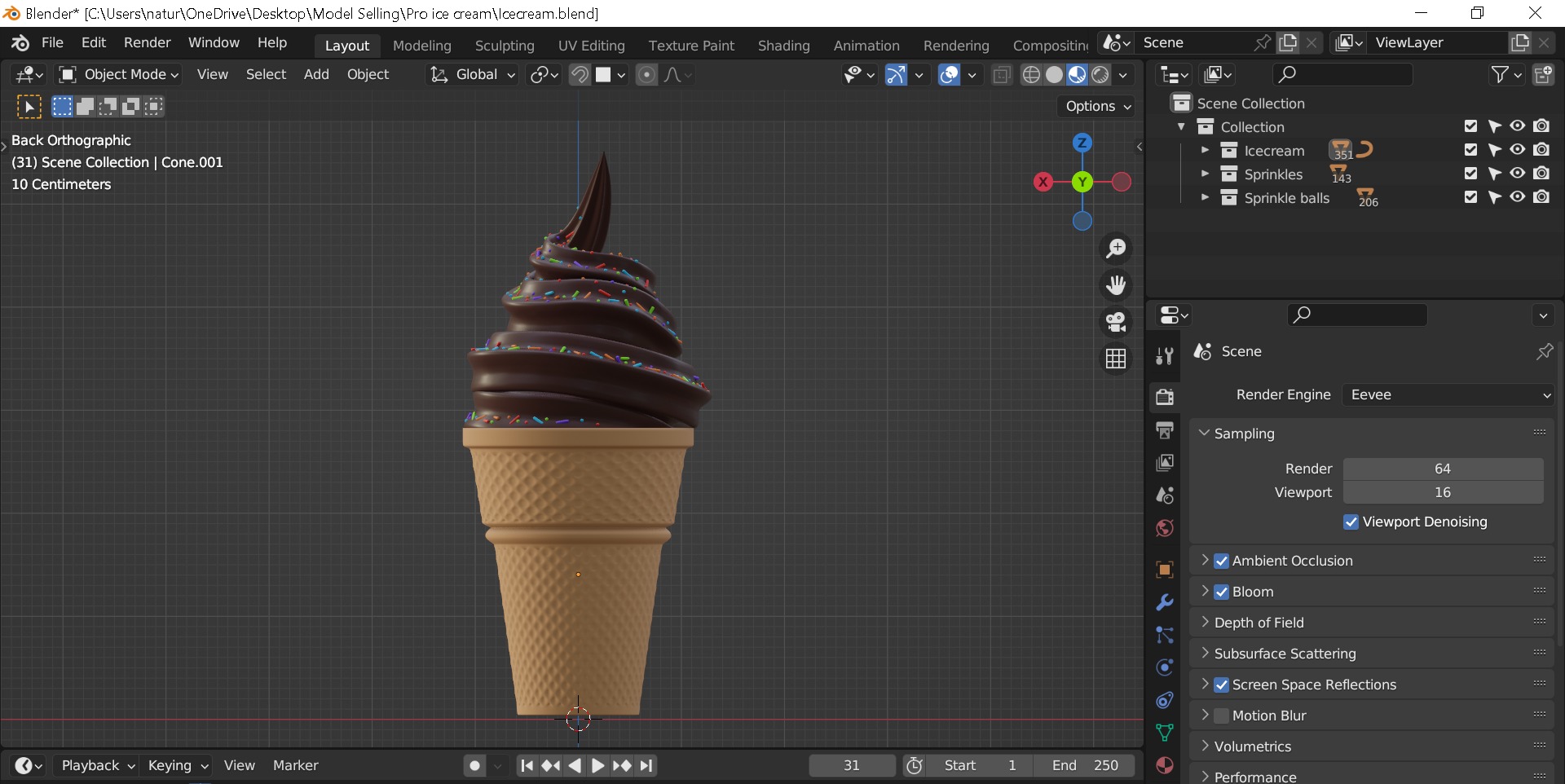Expand Sprinkle balls collection
The image size is (1565, 784).
pyautogui.click(x=1205, y=197)
